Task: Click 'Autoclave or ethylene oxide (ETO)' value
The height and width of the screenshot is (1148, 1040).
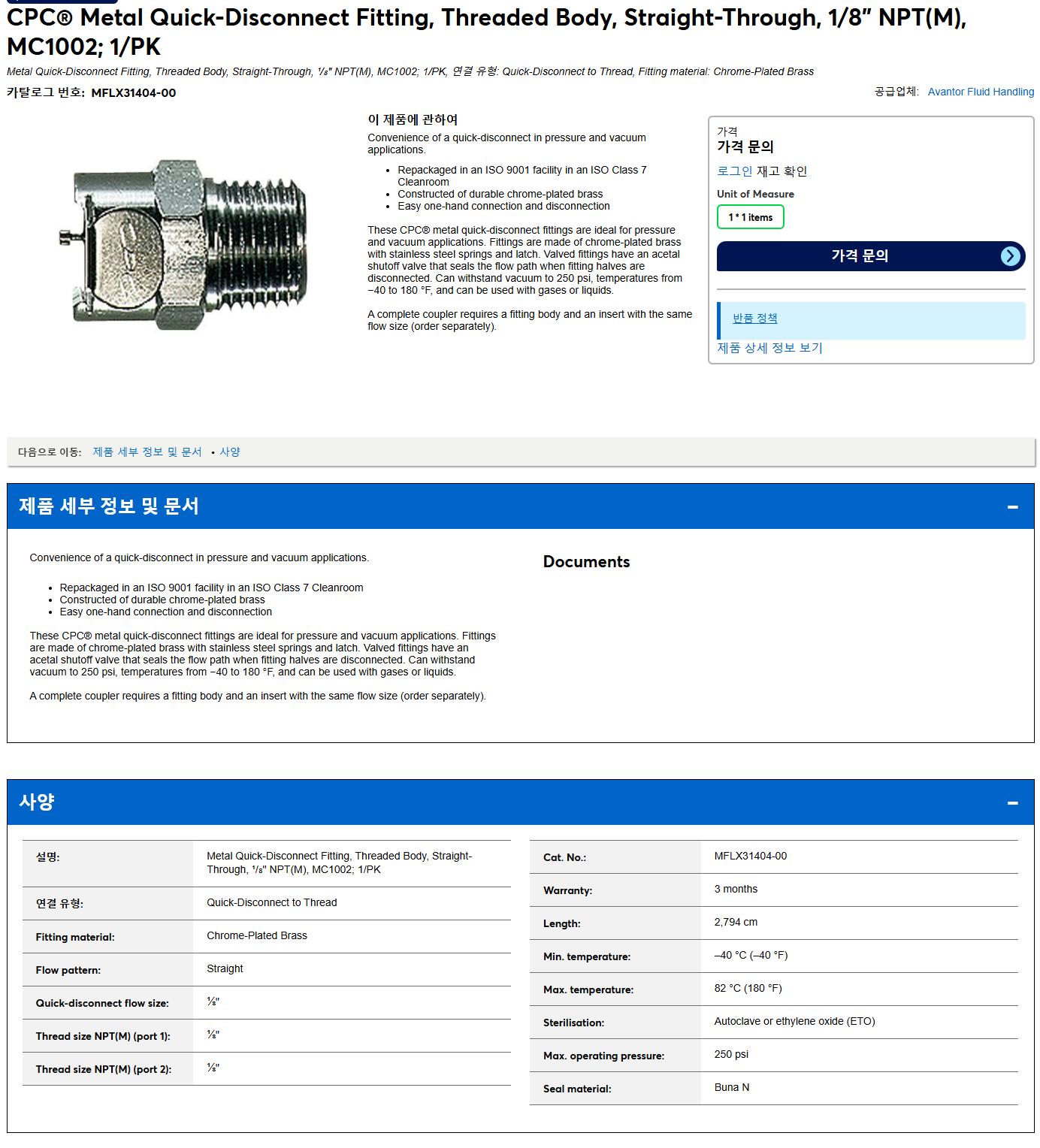Action: (794, 1021)
